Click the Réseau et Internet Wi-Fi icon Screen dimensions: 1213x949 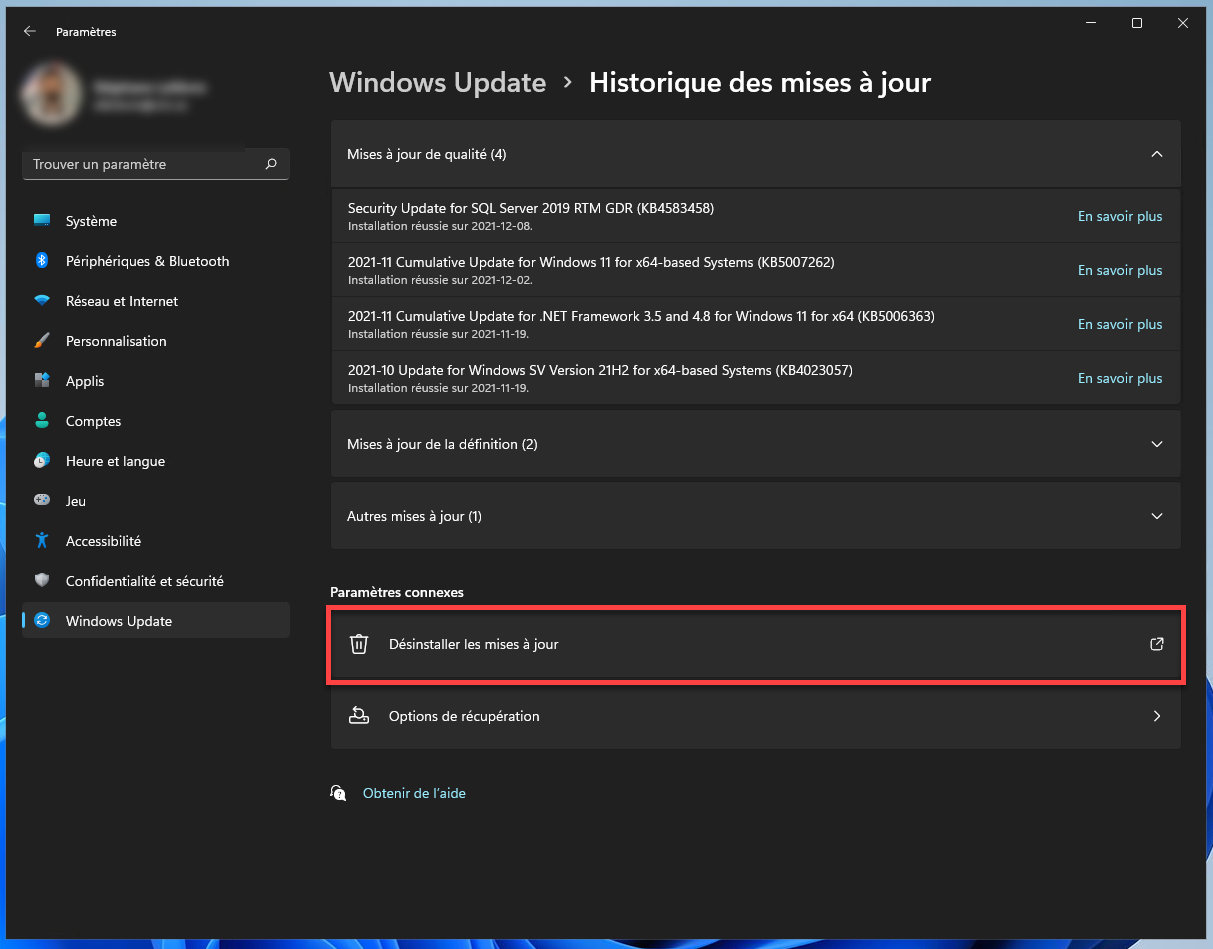pos(42,301)
